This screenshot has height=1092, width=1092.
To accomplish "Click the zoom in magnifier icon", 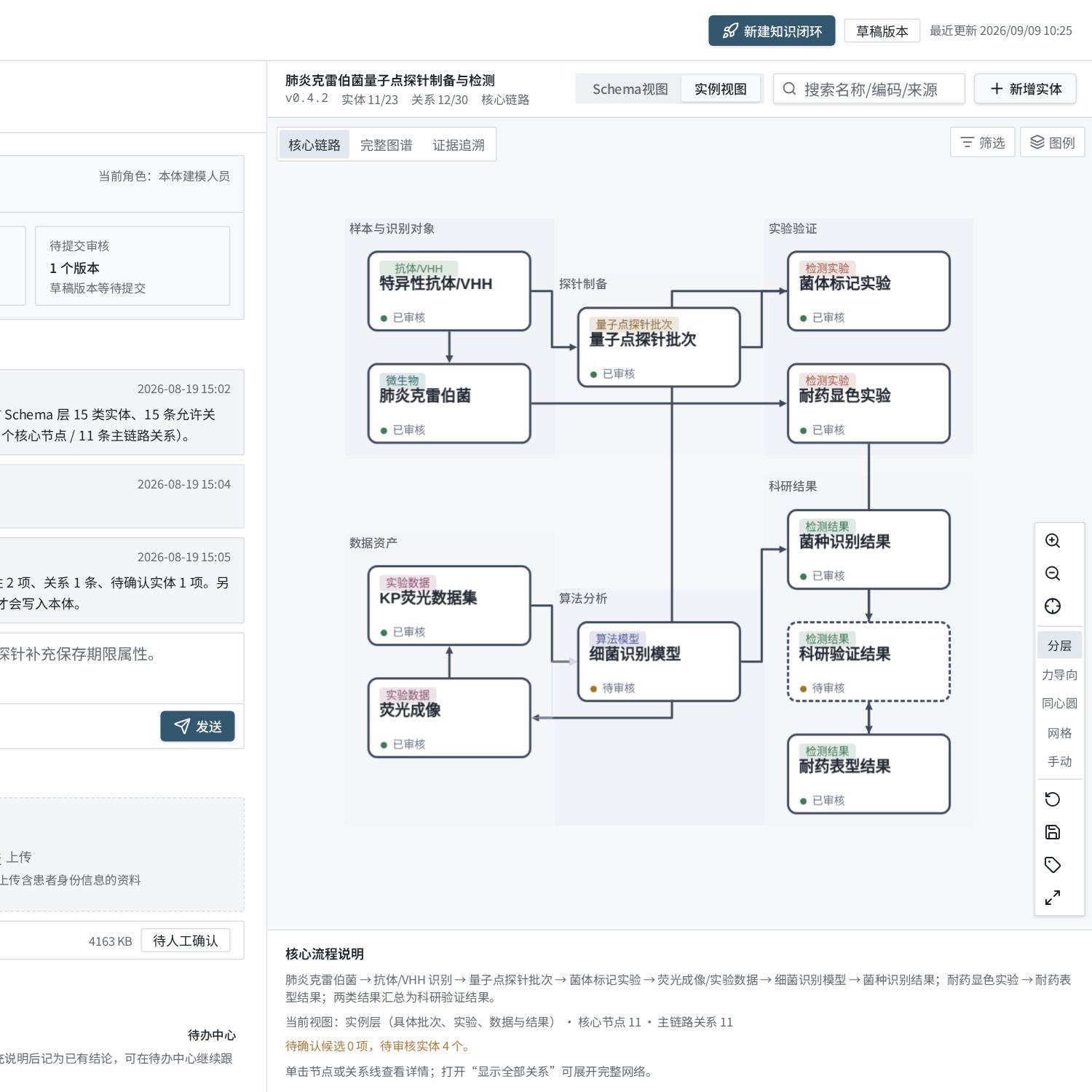I will pyautogui.click(x=1053, y=541).
